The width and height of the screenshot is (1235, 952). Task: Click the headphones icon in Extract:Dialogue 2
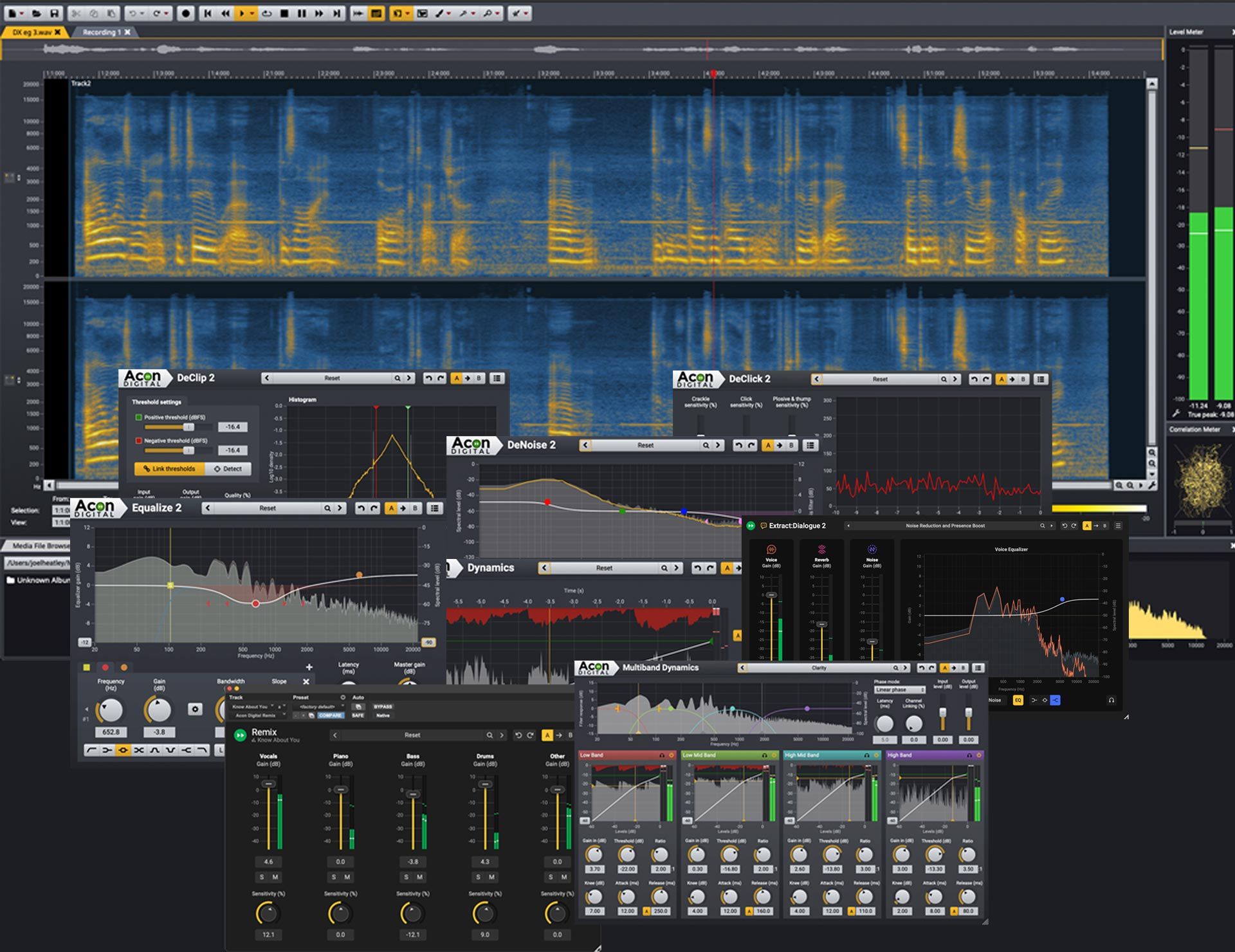pyautogui.click(x=1111, y=700)
